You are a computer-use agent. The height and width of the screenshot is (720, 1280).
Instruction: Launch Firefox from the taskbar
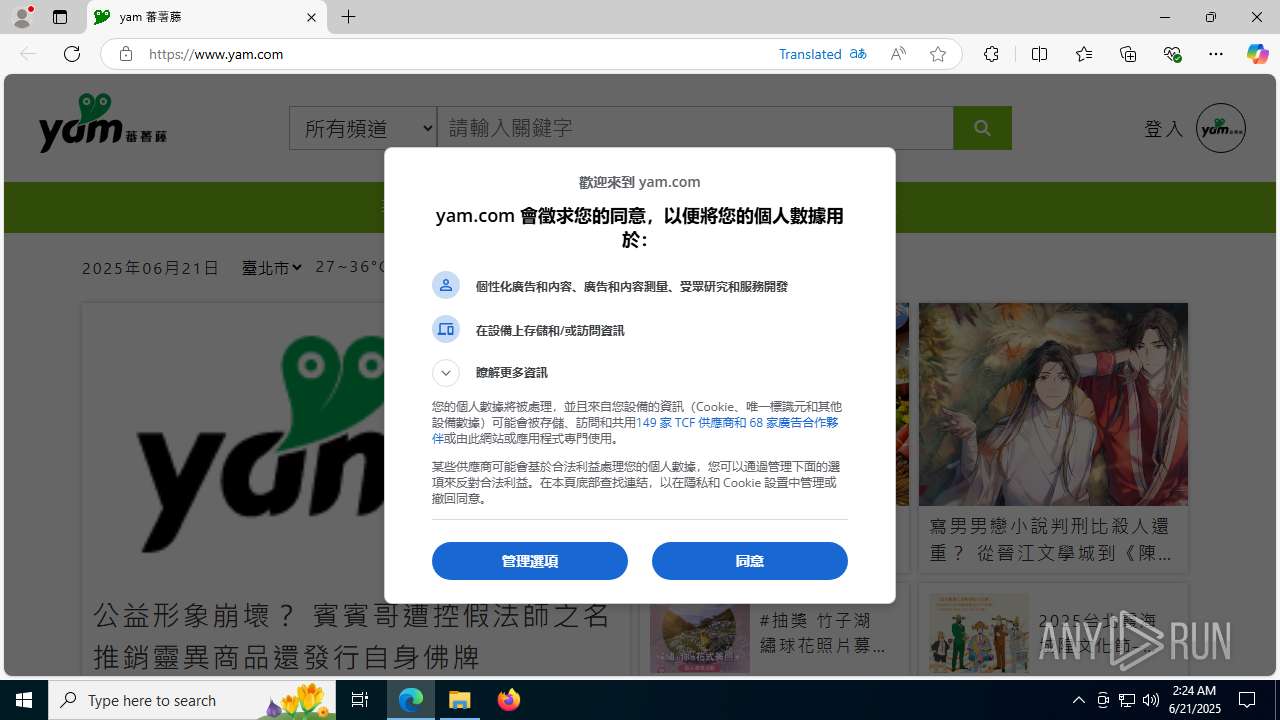[x=509, y=700]
